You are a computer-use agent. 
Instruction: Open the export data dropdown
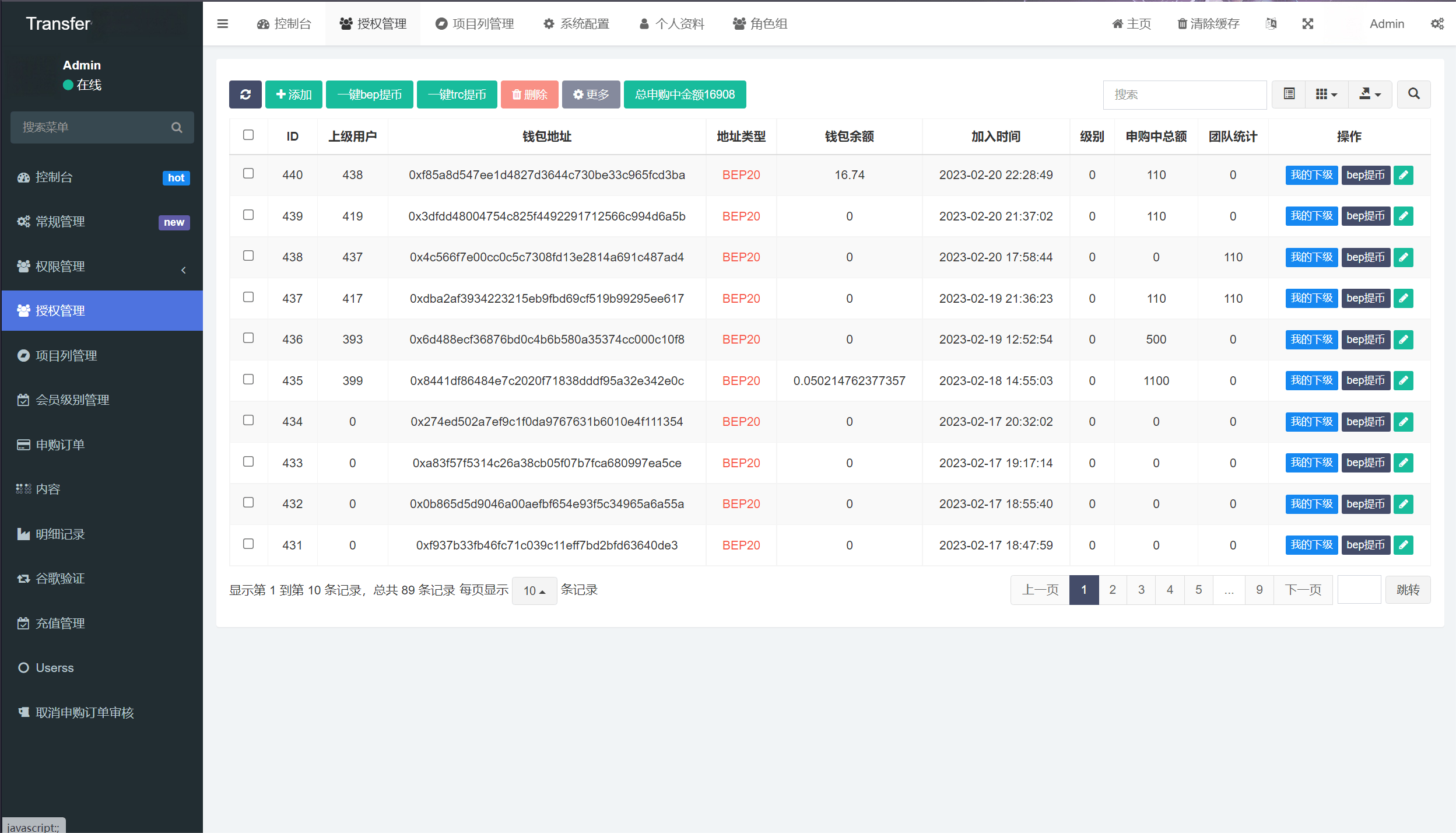click(1370, 94)
